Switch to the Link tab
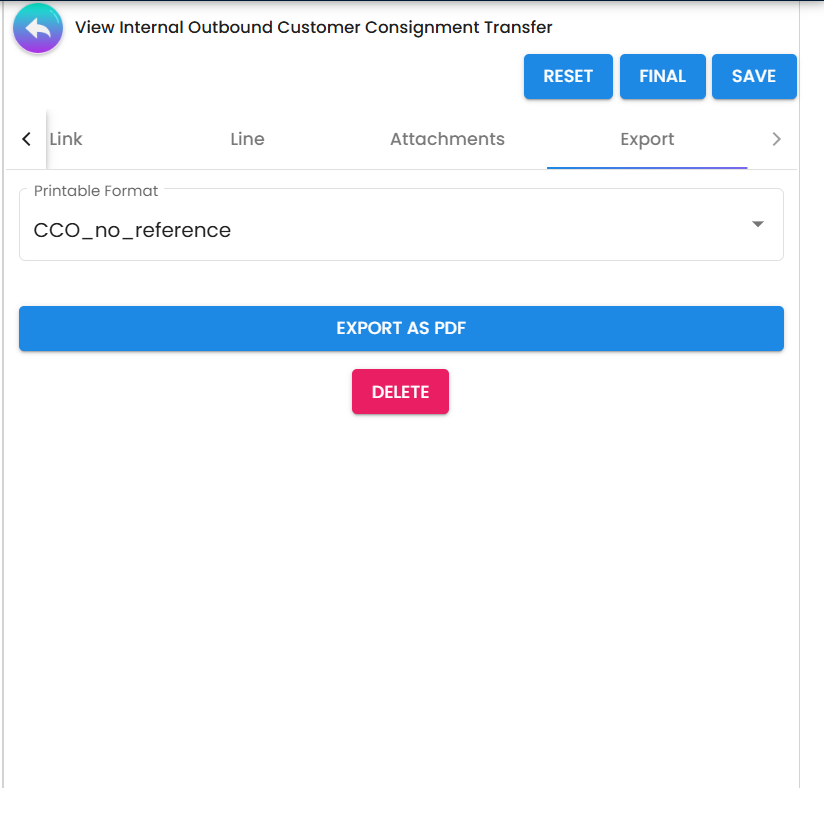This screenshot has width=824, height=828. (x=66, y=140)
